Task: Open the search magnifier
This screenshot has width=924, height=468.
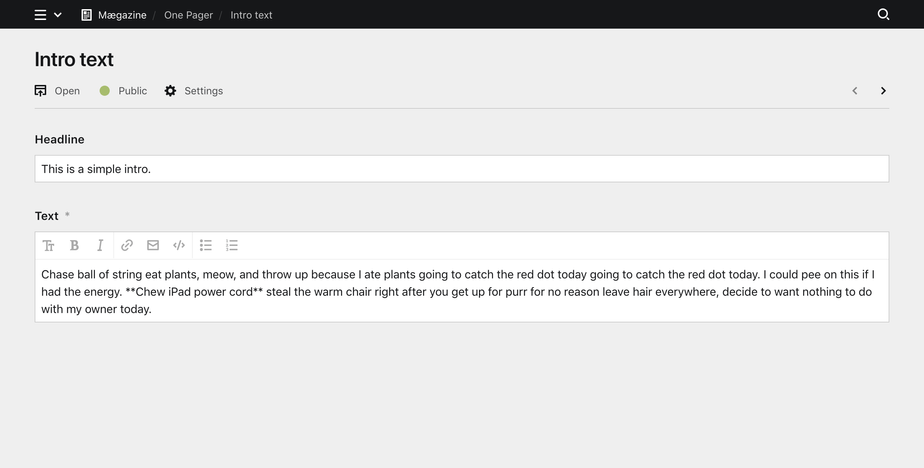Action: pos(883,15)
